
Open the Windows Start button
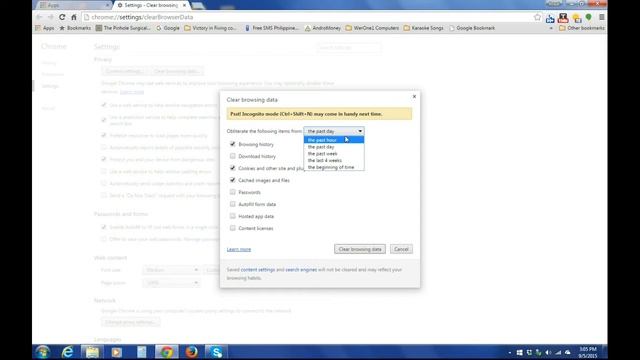pyautogui.click(x=43, y=352)
